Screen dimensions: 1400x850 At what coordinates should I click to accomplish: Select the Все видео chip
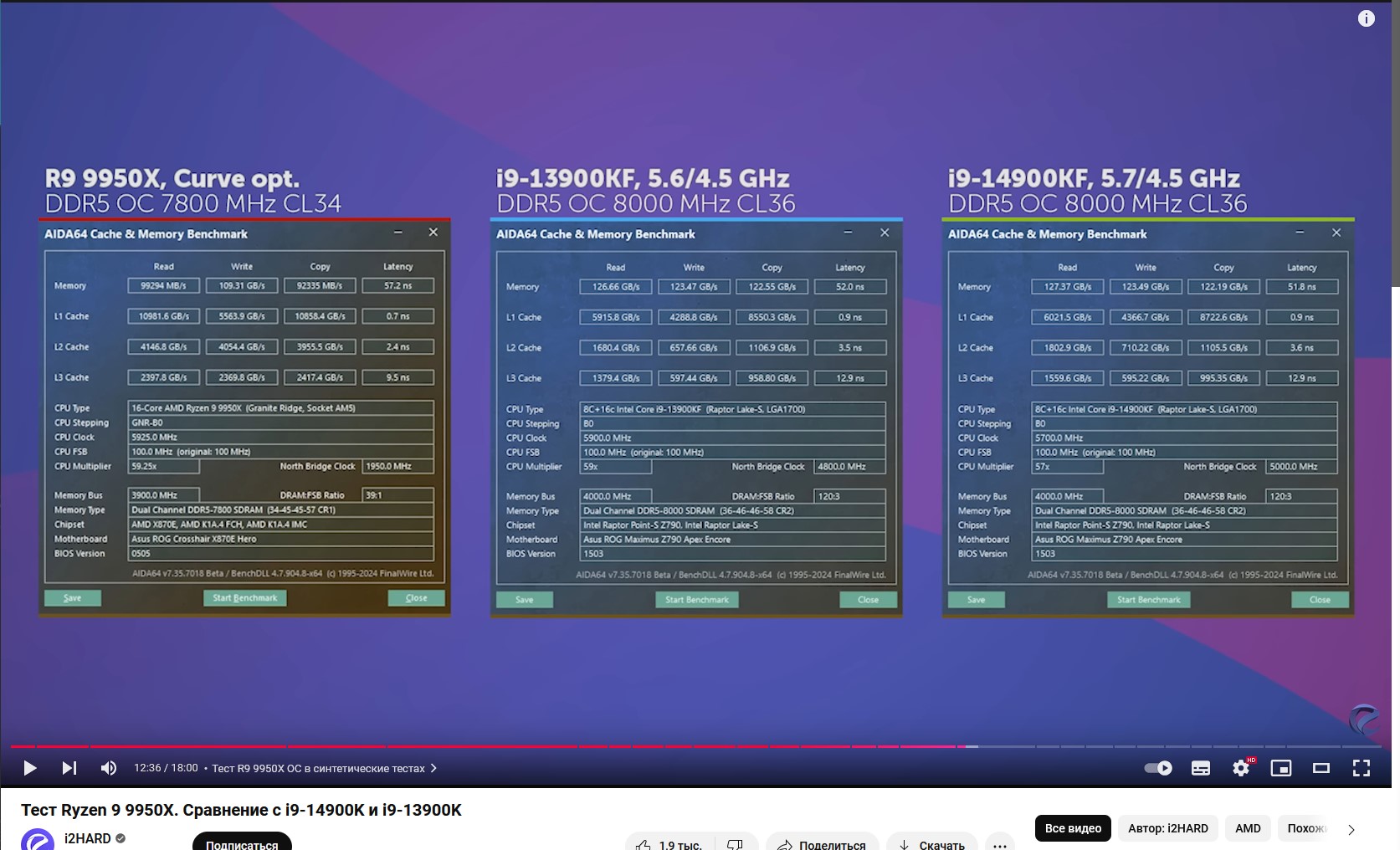(1073, 828)
